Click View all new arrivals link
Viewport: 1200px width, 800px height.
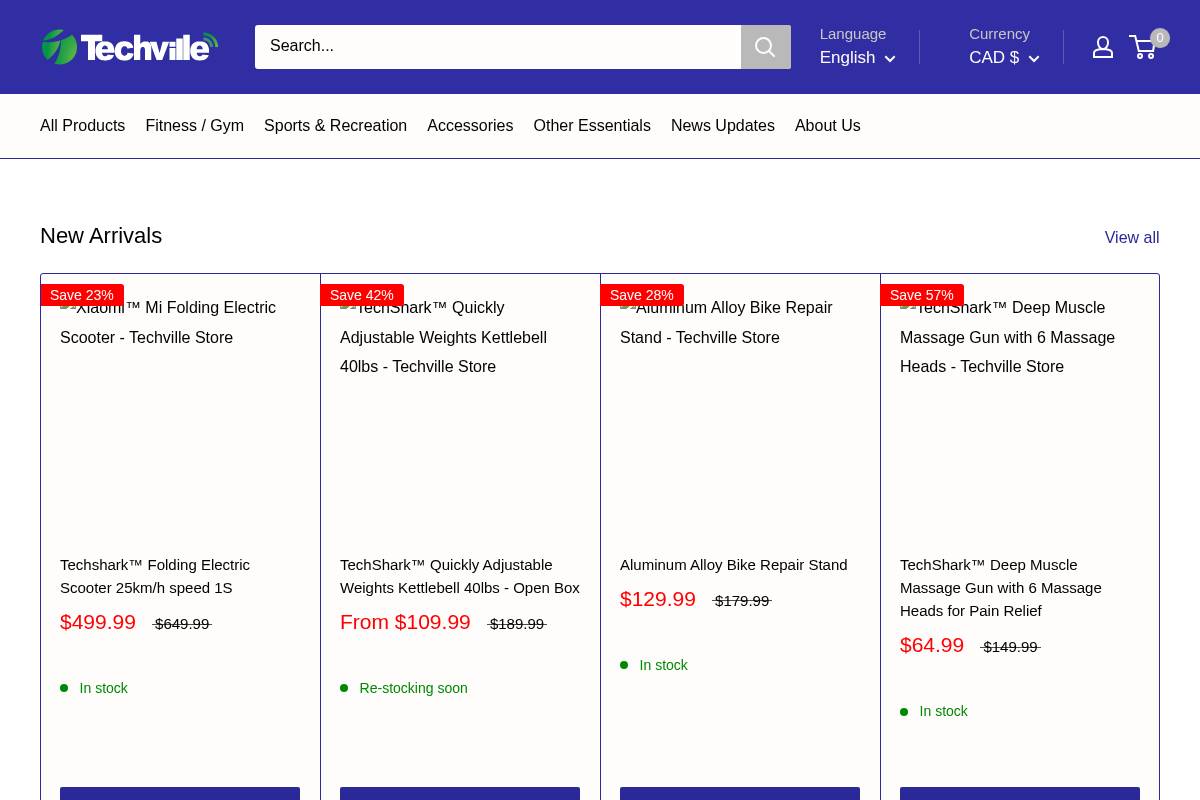pyautogui.click(x=1132, y=237)
